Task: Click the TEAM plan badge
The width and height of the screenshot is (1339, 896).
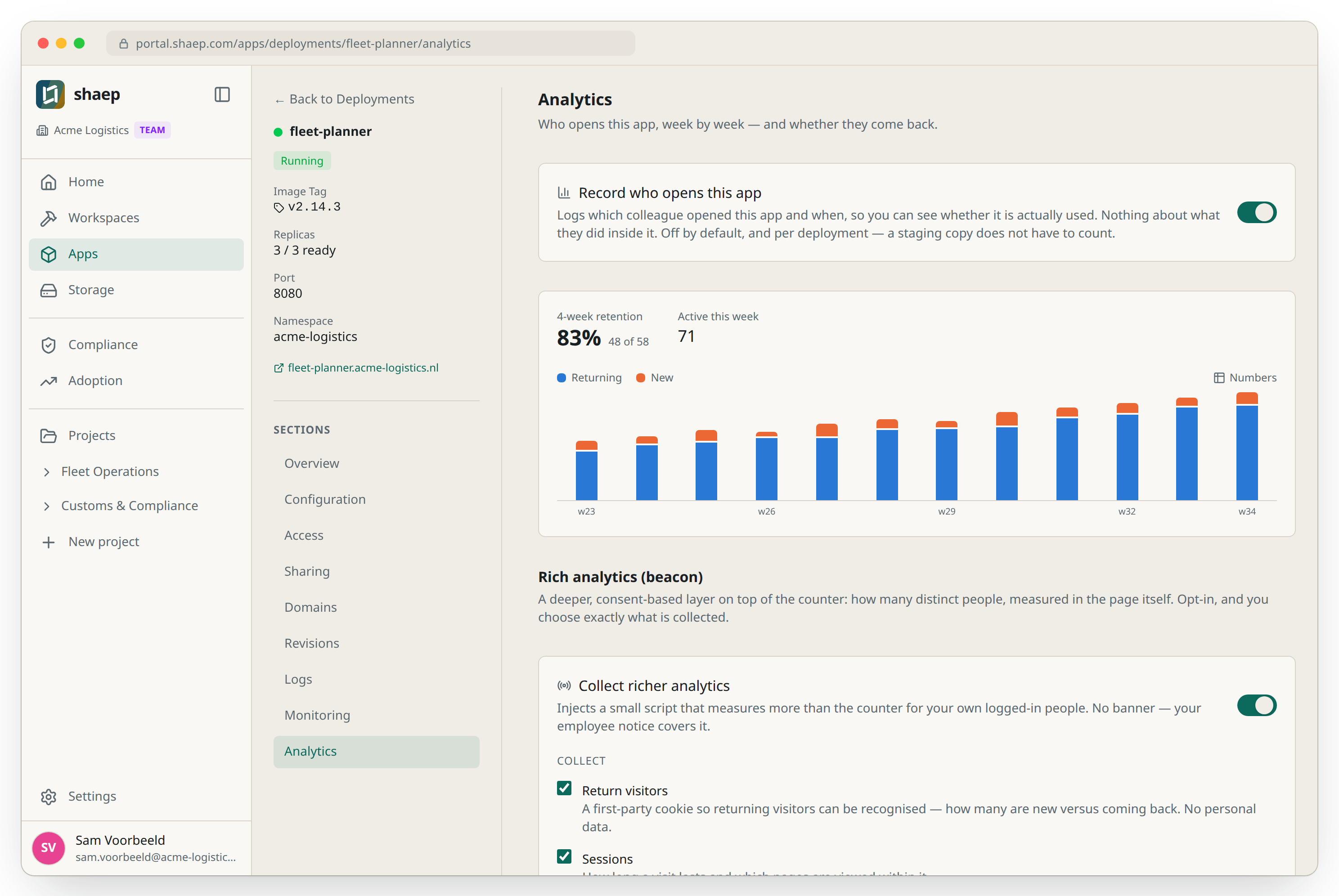Action: pos(152,130)
